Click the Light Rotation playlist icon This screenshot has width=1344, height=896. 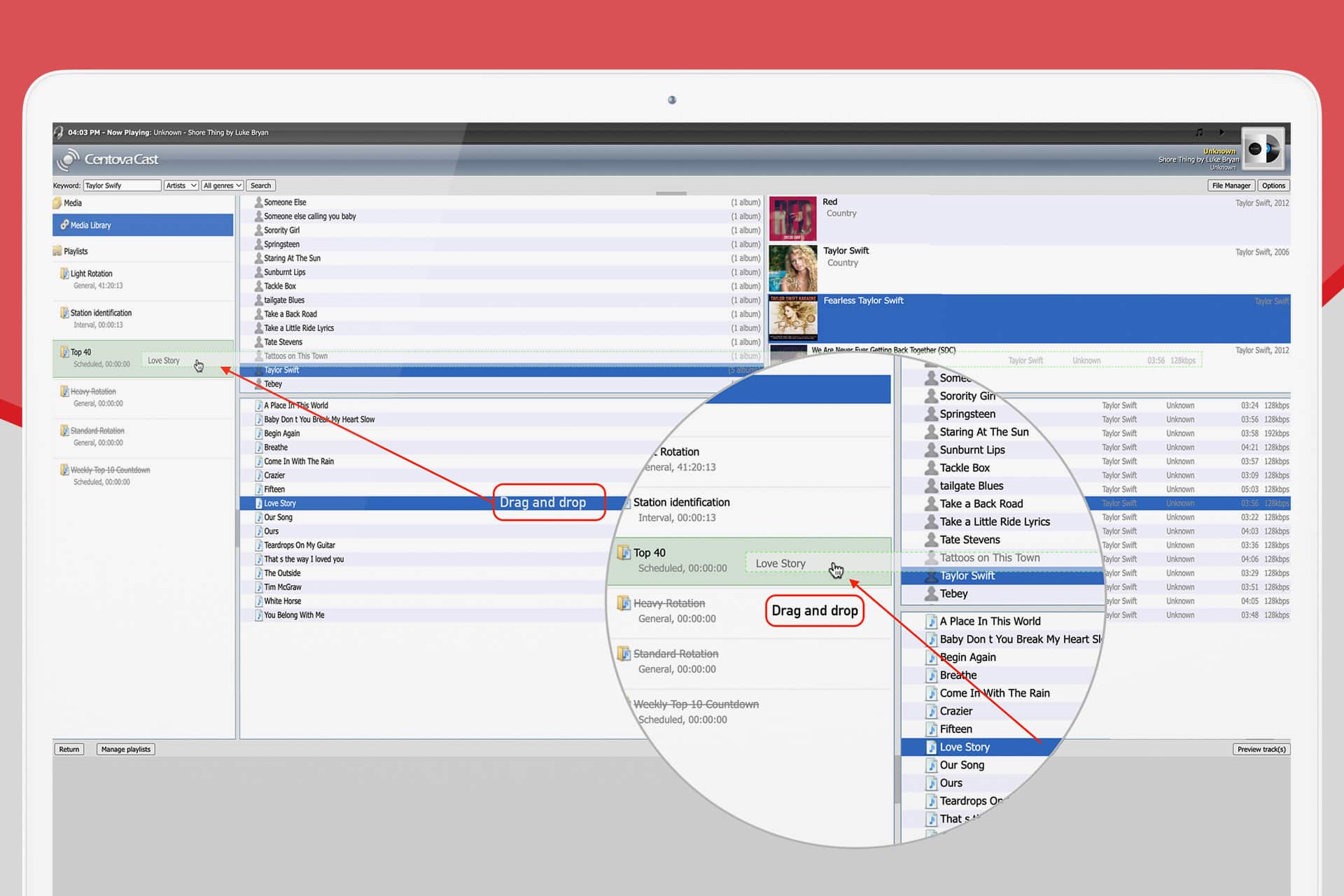(64, 274)
